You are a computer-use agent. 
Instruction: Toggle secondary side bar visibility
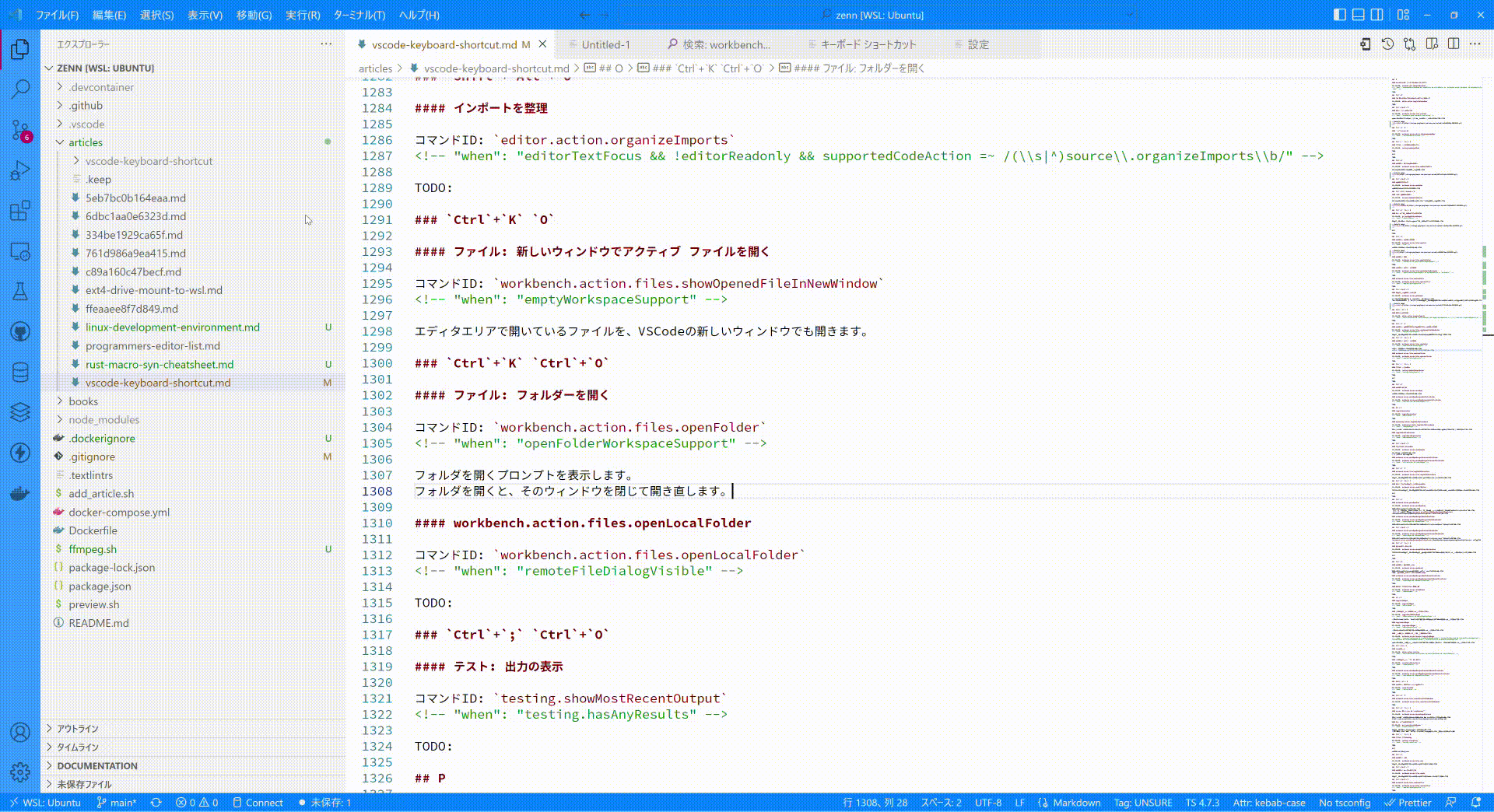click(x=1377, y=15)
